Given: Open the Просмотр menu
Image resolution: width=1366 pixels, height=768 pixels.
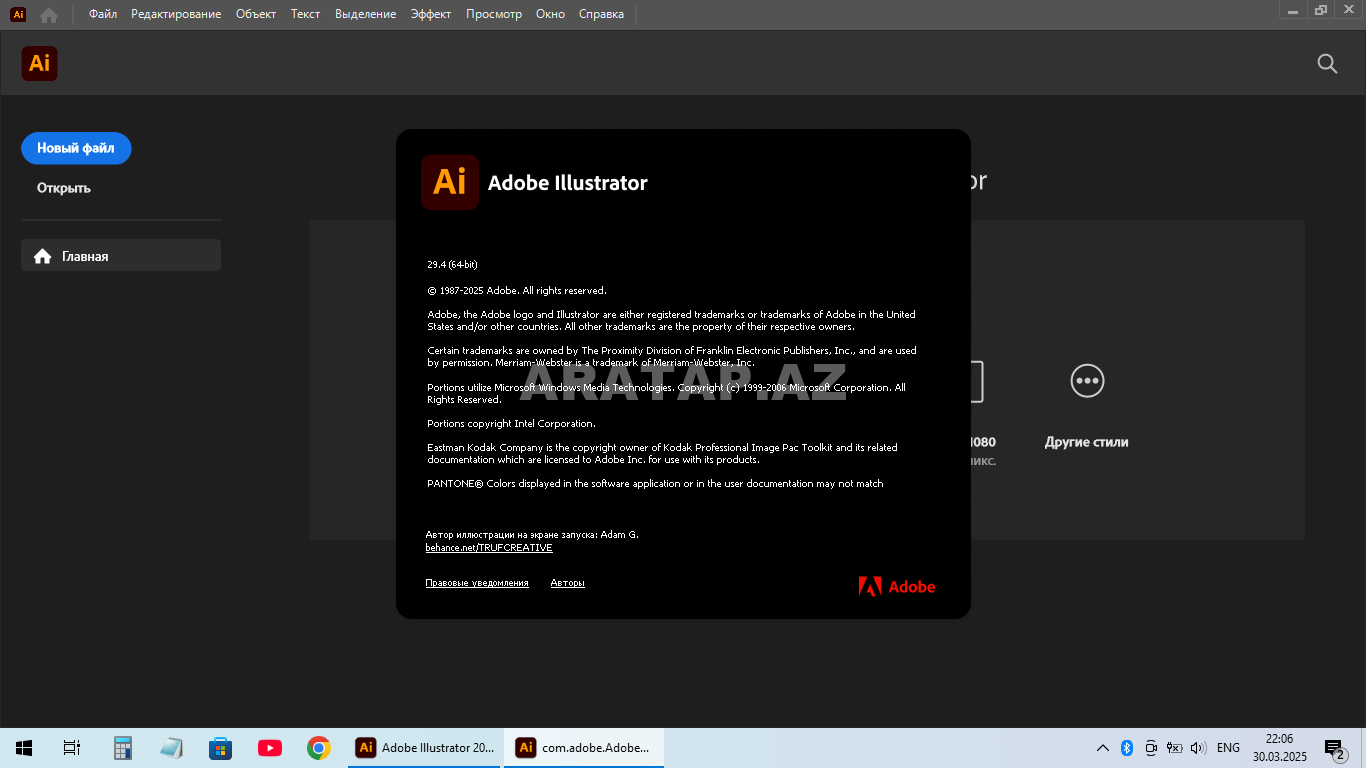Looking at the screenshot, I should (x=494, y=14).
